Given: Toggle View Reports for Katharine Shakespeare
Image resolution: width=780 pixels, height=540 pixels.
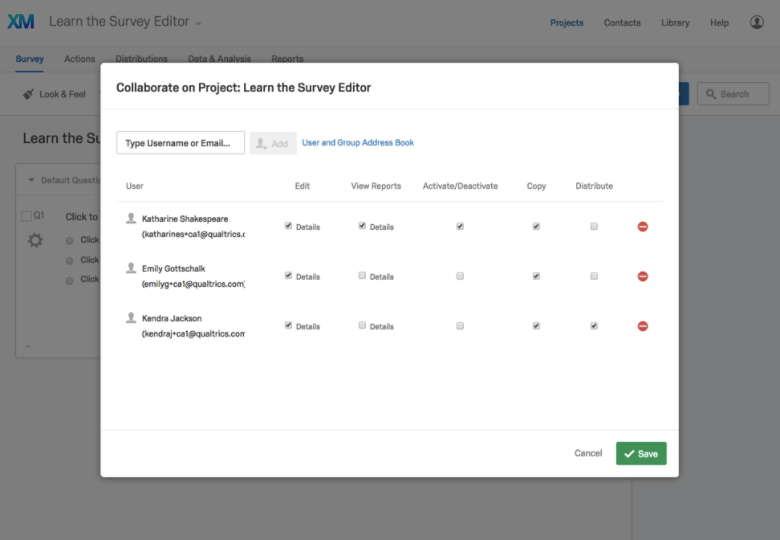Looking at the screenshot, I should click(x=362, y=226).
